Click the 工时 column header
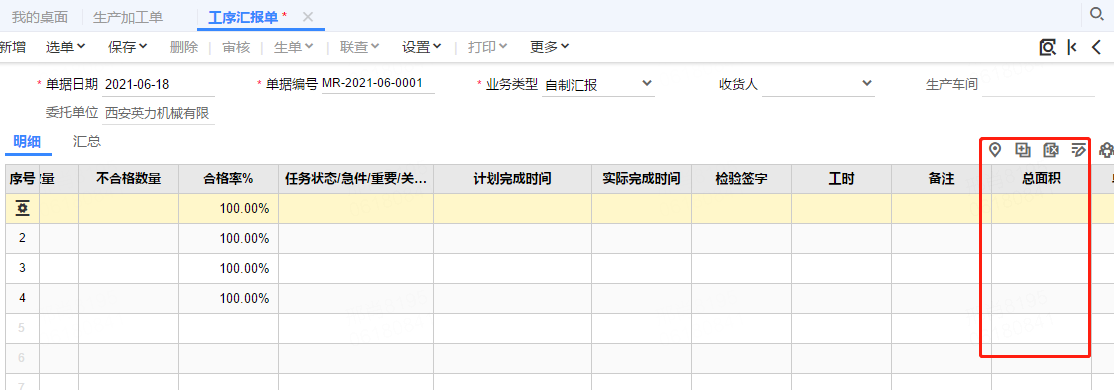This screenshot has height=390, width=1114. [842, 179]
